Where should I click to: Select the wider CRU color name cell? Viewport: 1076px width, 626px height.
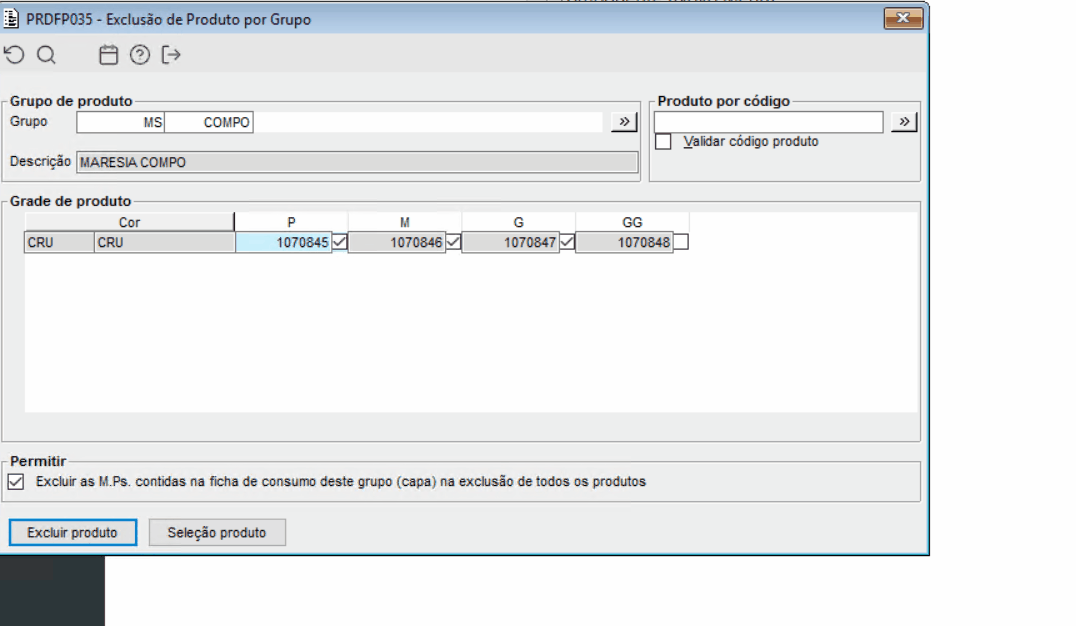tap(165, 242)
